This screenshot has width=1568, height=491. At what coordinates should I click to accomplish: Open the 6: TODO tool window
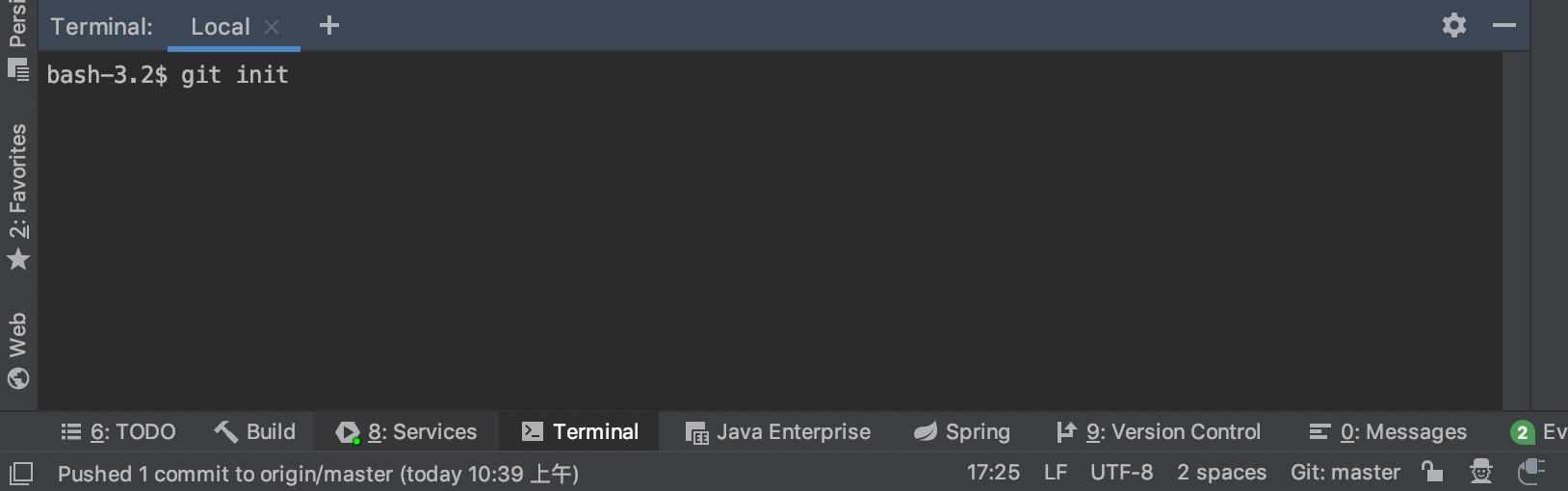pos(118,432)
